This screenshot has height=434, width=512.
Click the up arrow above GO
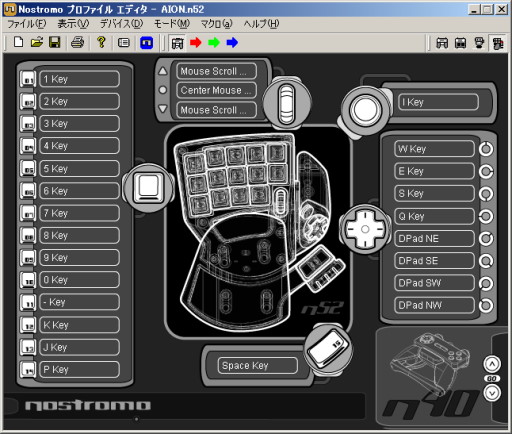pyautogui.click(x=492, y=364)
